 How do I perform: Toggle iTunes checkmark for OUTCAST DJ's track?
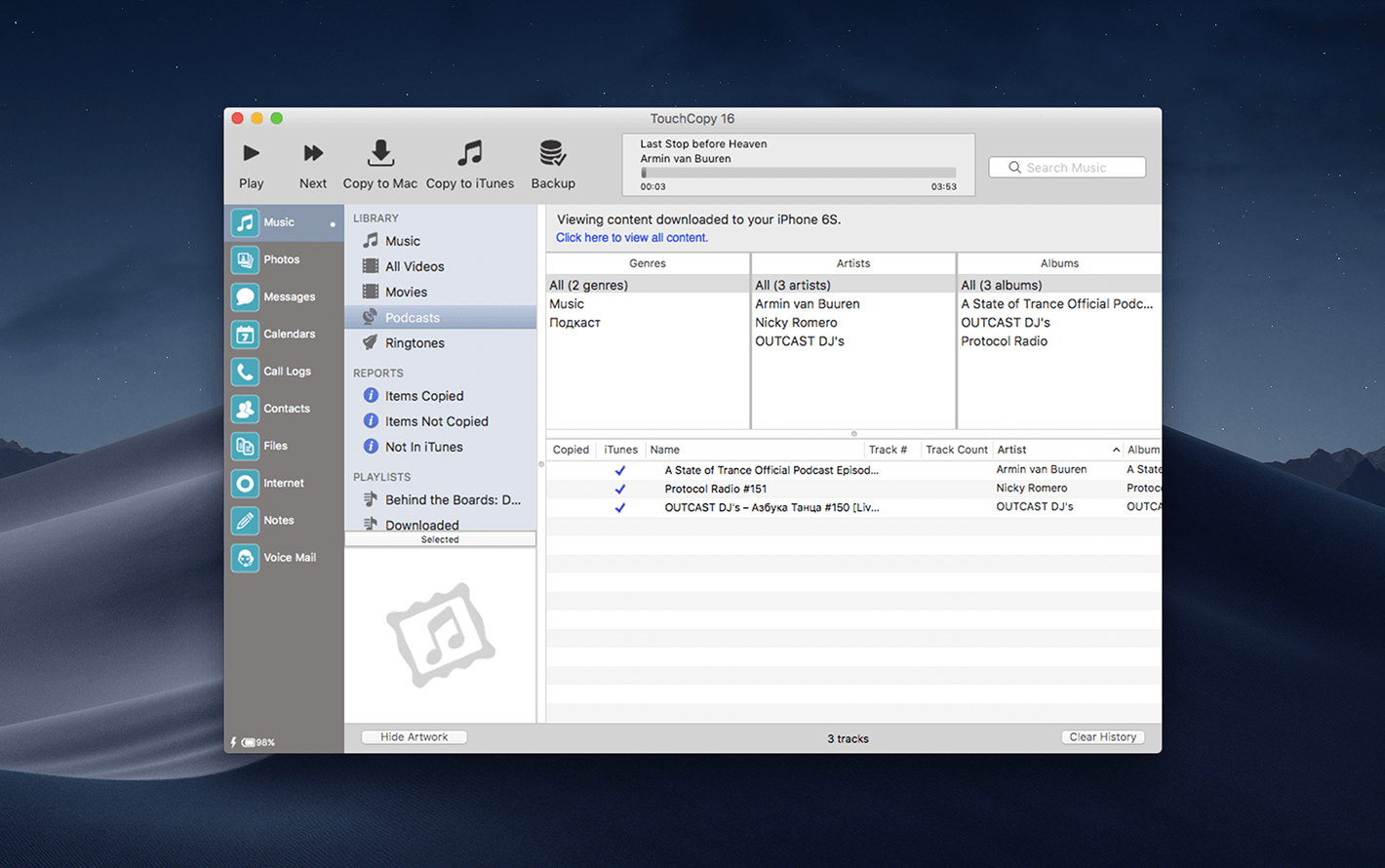619,507
